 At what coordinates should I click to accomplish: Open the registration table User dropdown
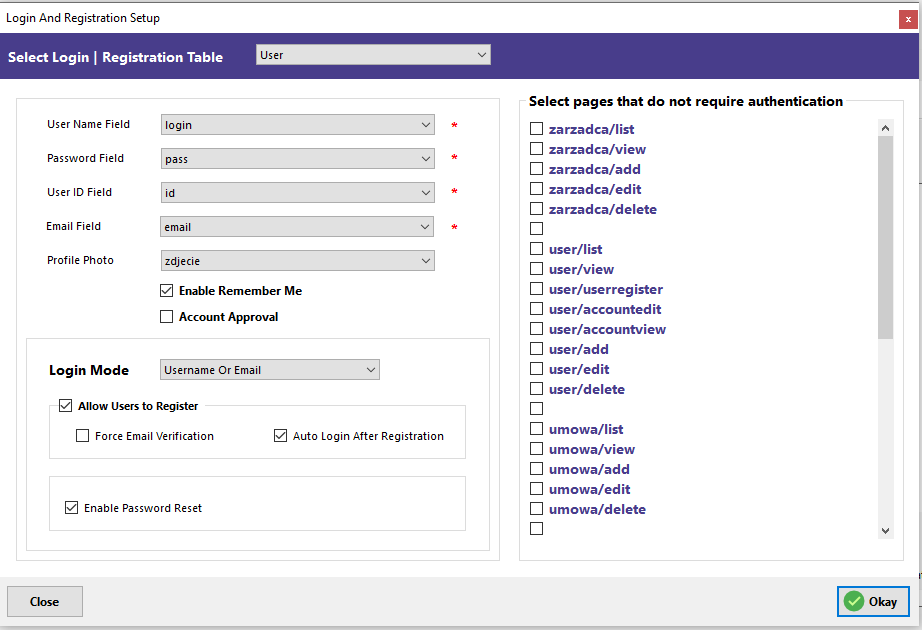373,55
